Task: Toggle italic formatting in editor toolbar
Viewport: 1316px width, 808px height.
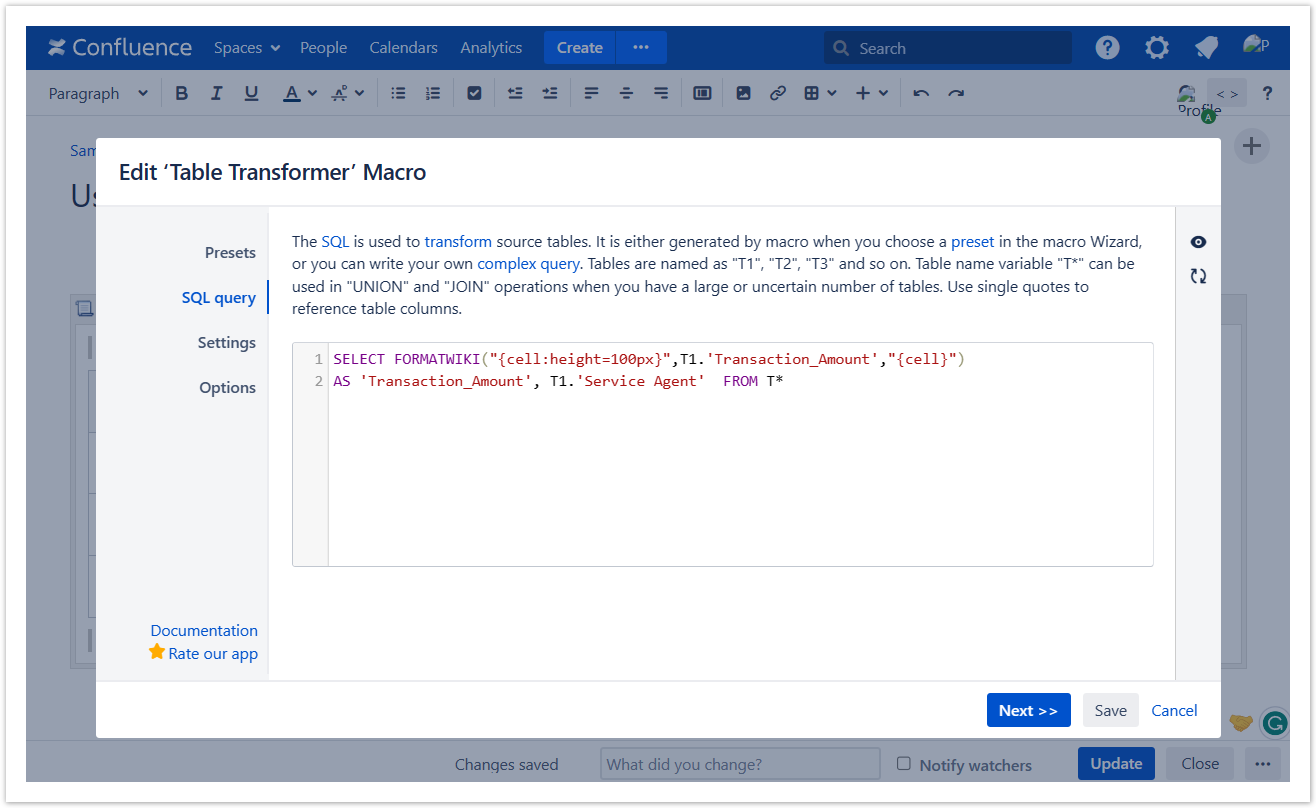Action: click(216, 93)
